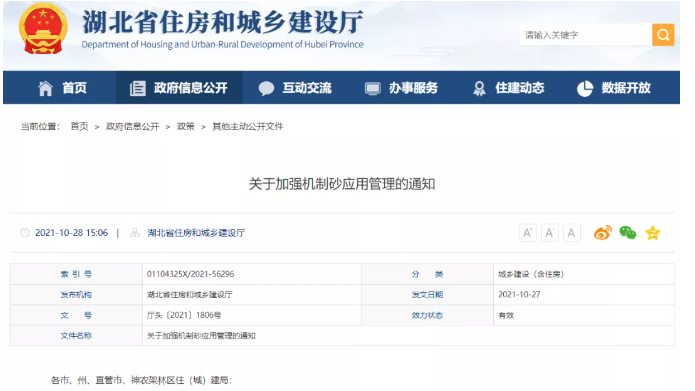Click the monitor icon beside 办事服务
Image resolution: width=695 pixels, height=391 pixels.
coord(372,89)
